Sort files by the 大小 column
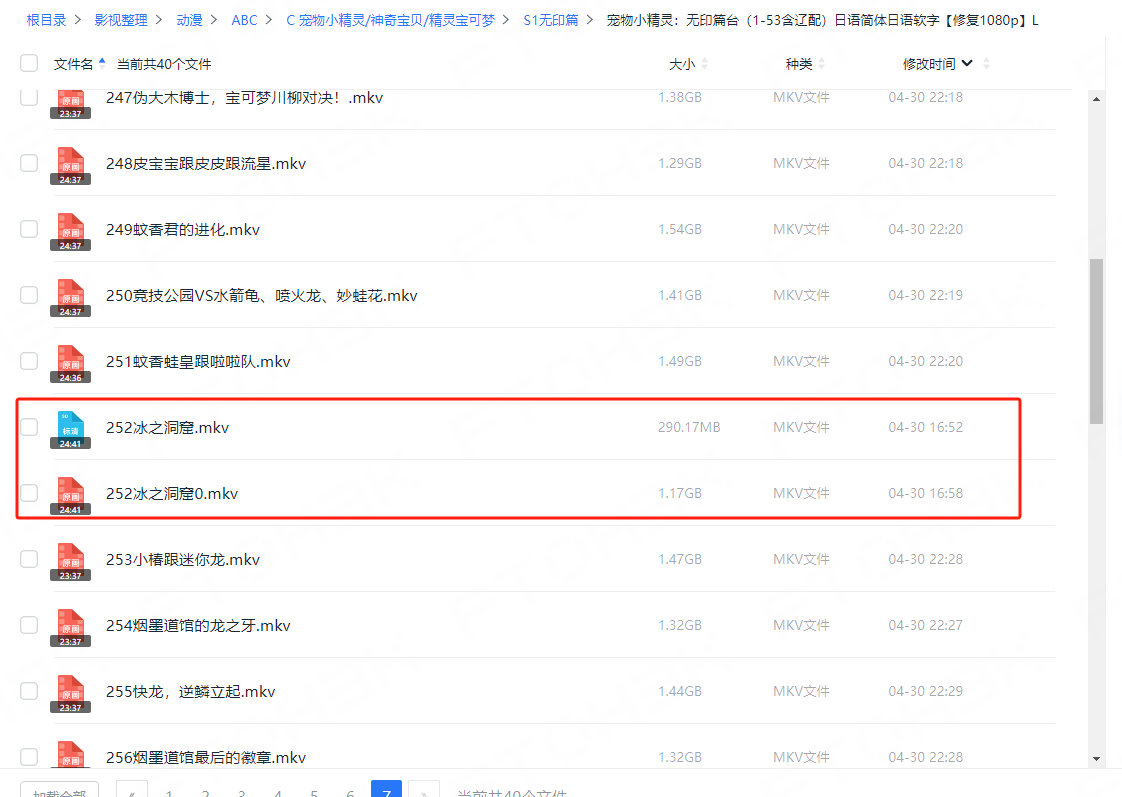This screenshot has width=1122, height=797. 682,64
